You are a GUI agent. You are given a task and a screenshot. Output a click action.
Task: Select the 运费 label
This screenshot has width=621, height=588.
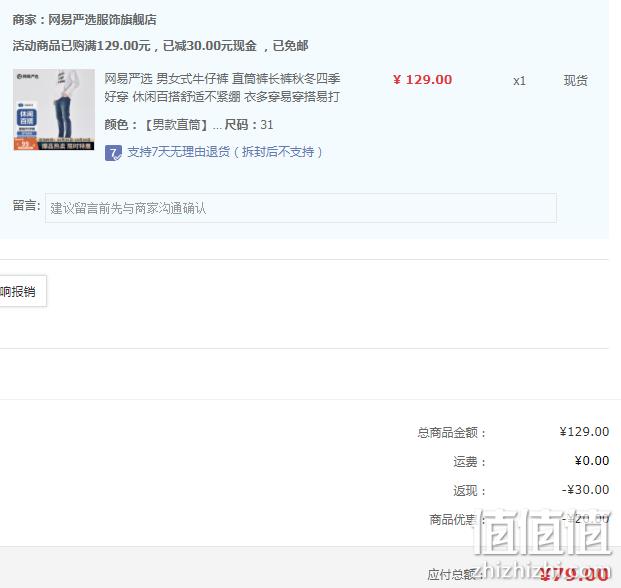click(x=469, y=461)
